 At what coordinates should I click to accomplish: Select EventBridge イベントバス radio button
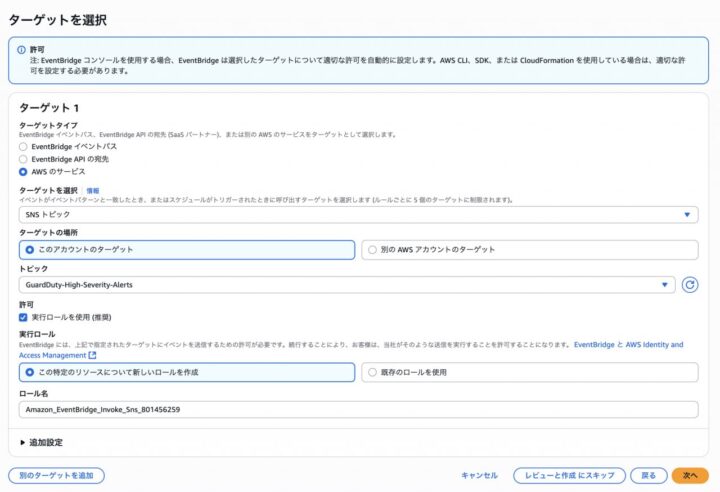click(24, 146)
